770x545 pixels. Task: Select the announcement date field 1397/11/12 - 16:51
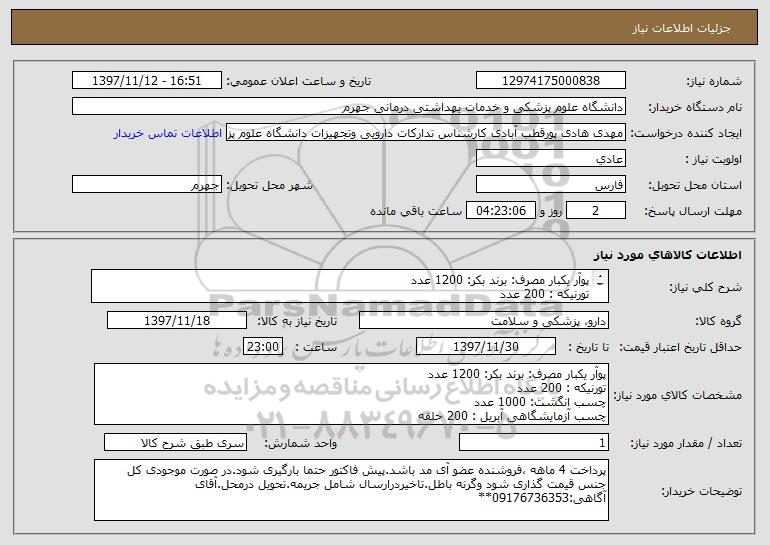click(x=147, y=81)
